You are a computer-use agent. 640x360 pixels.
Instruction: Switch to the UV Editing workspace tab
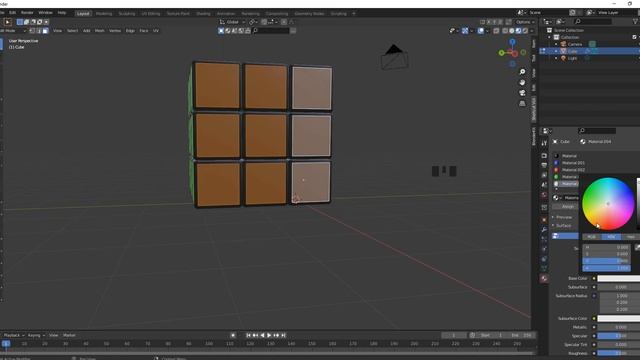[x=151, y=13]
